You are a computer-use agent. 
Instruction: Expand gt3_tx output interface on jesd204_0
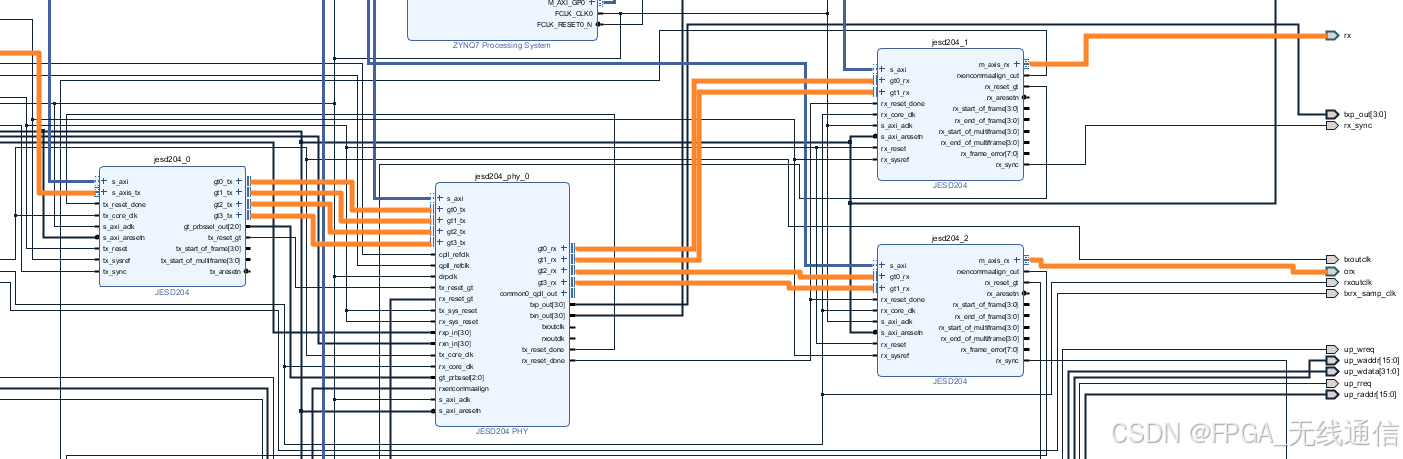pos(239,215)
